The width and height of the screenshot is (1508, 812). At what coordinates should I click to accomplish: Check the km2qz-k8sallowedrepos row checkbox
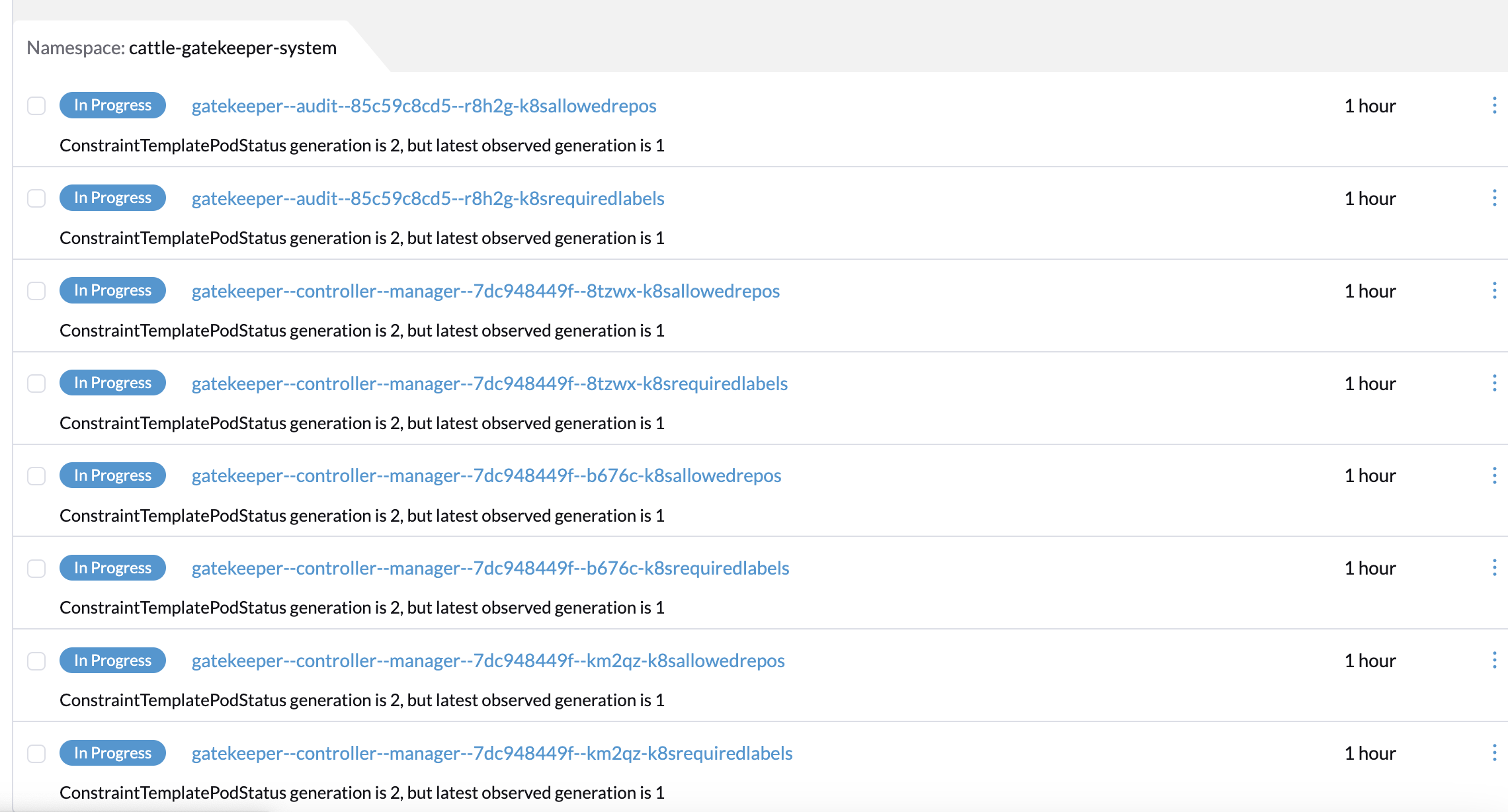[36, 660]
